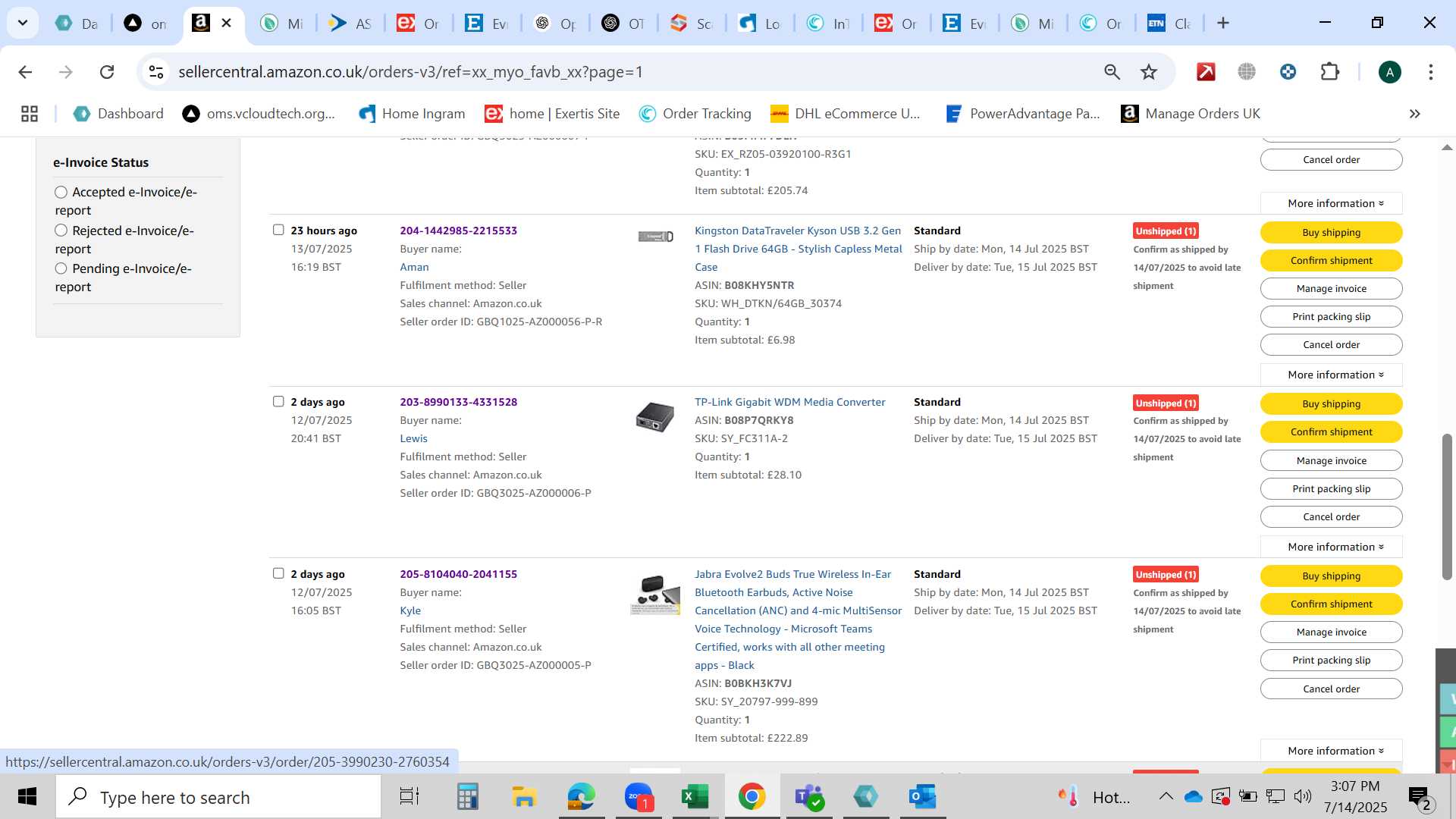The height and width of the screenshot is (819, 1456).
Task: Open Dashboard bookmark
Action: point(119,114)
